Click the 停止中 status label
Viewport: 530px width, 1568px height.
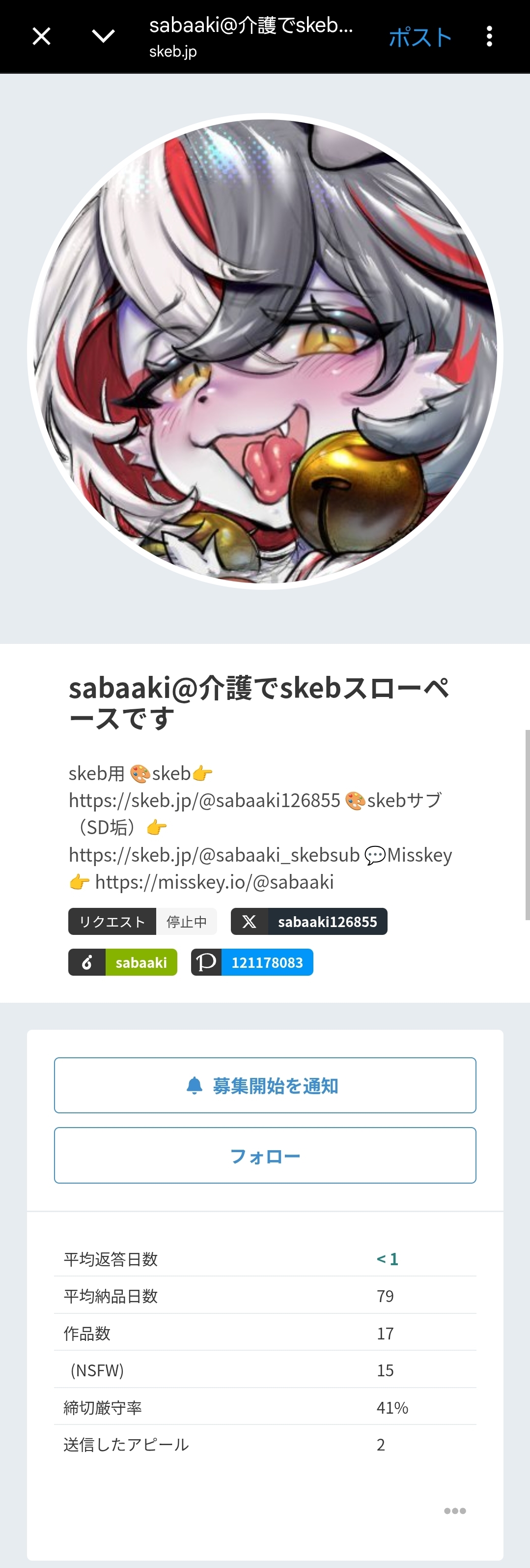pos(187,922)
